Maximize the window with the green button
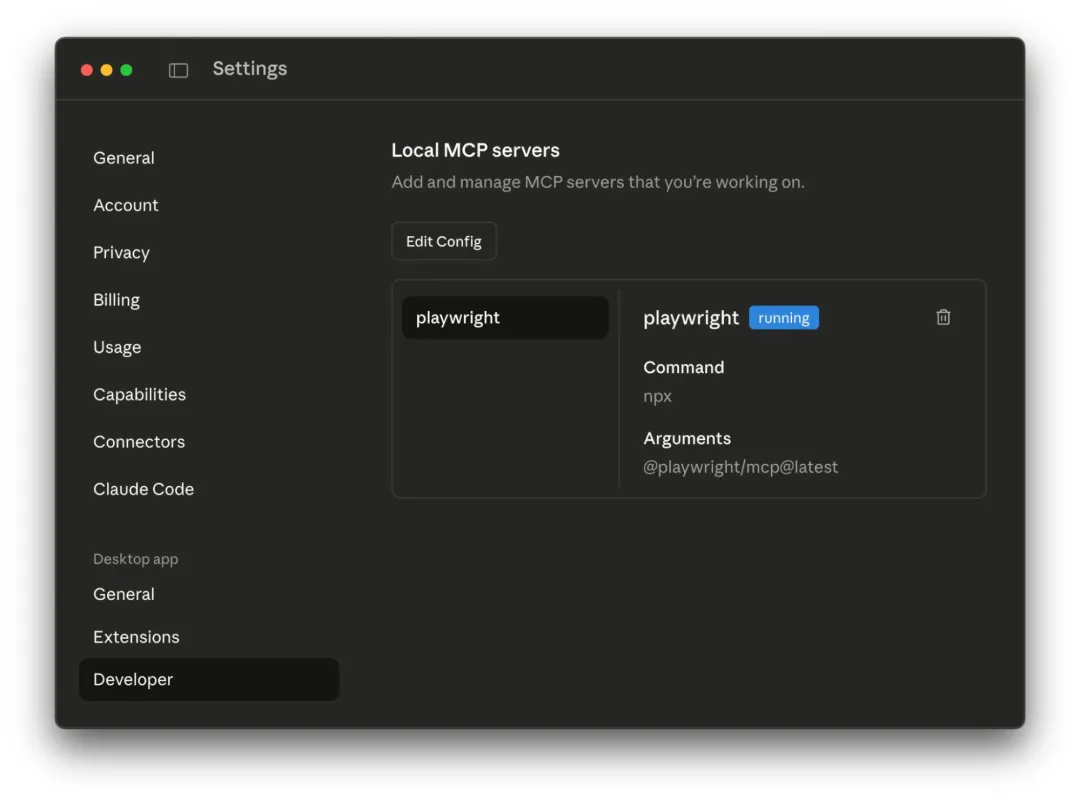 (x=126, y=70)
